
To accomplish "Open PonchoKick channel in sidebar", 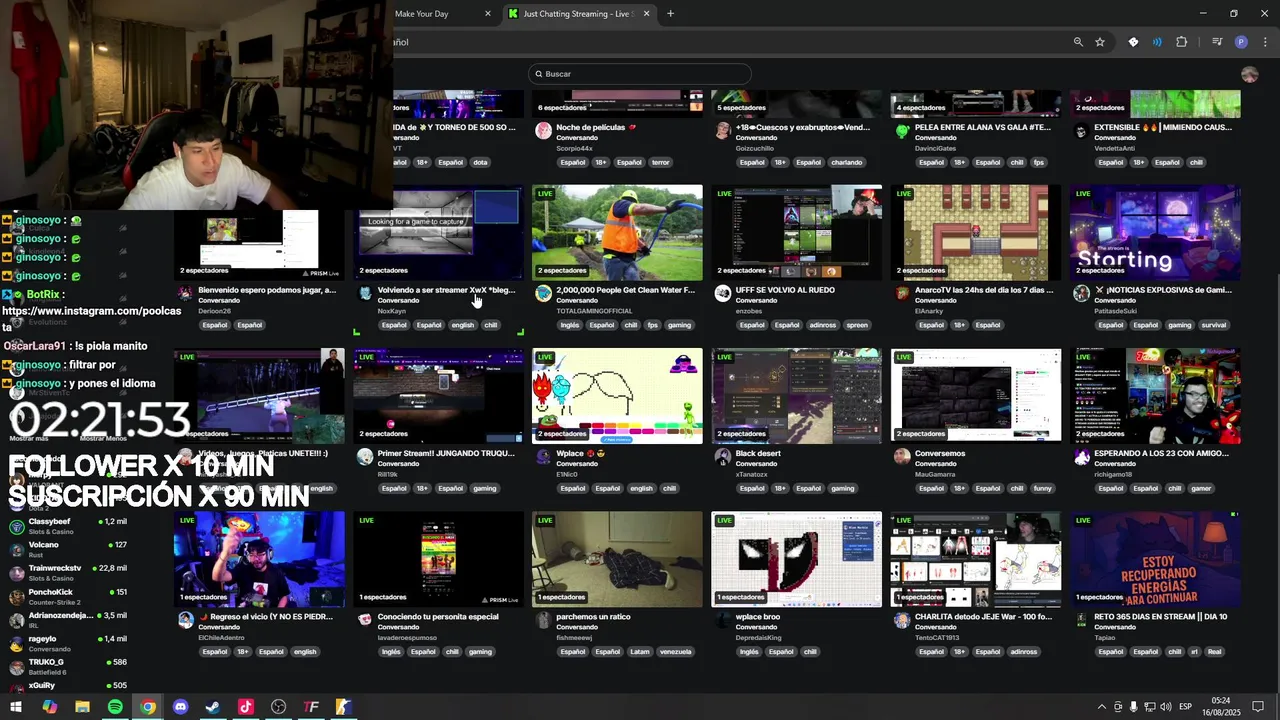I will [x=67, y=597].
